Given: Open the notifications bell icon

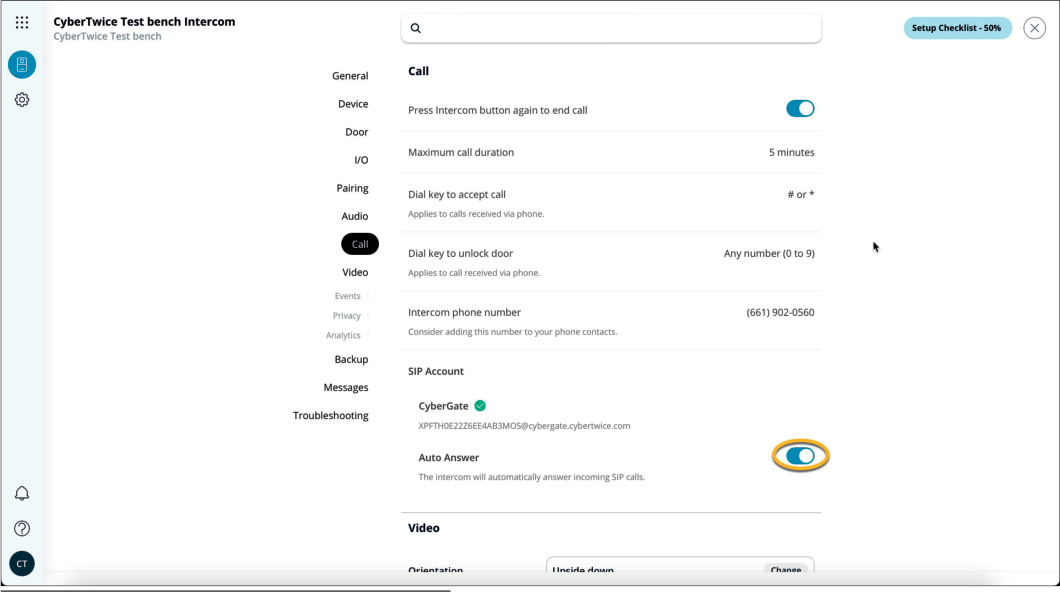Looking at the screenshot, I should click(x=21, y=493).
